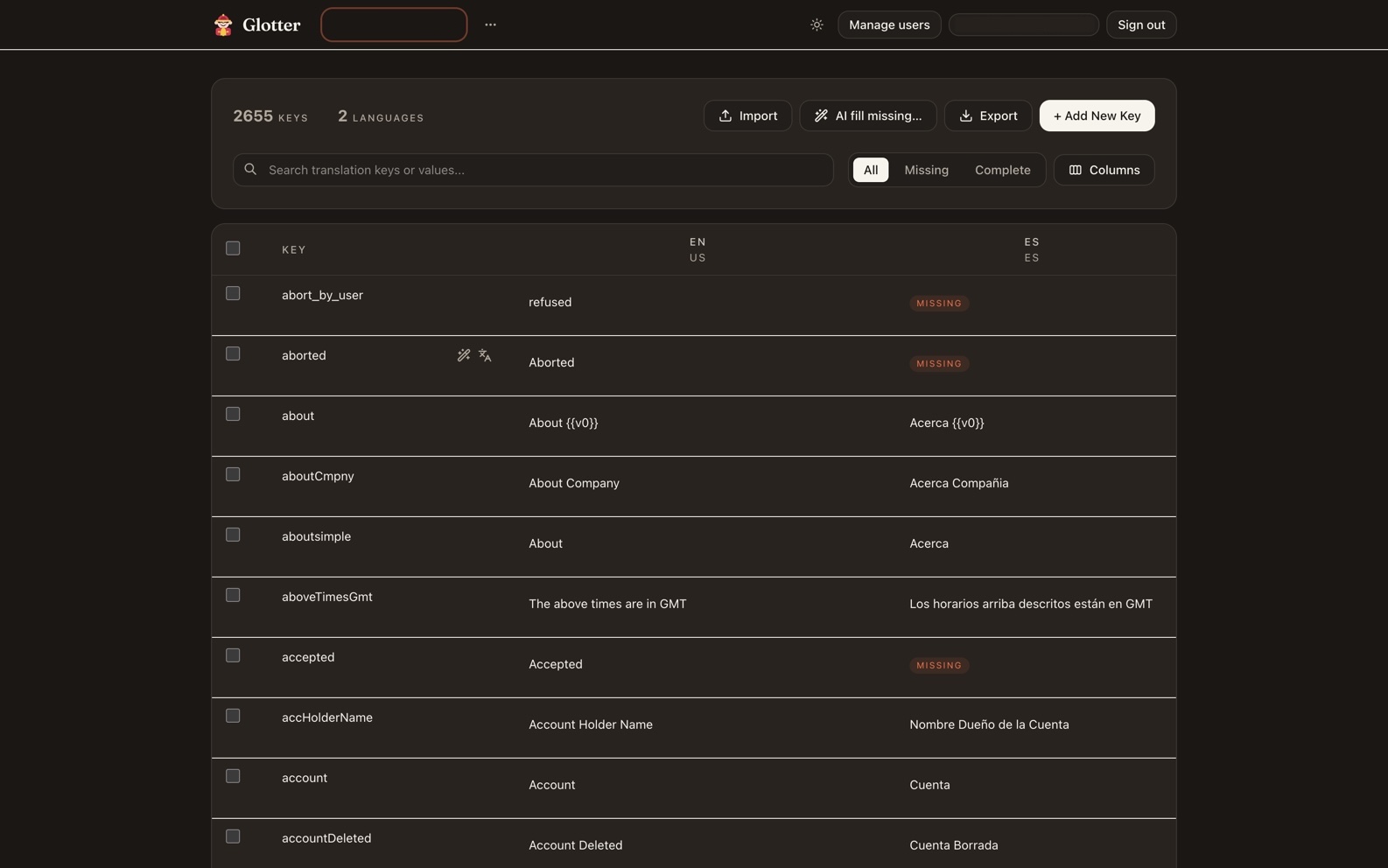Click the search magnifier icon
The image size is (1388, 868).
point(250,169)
